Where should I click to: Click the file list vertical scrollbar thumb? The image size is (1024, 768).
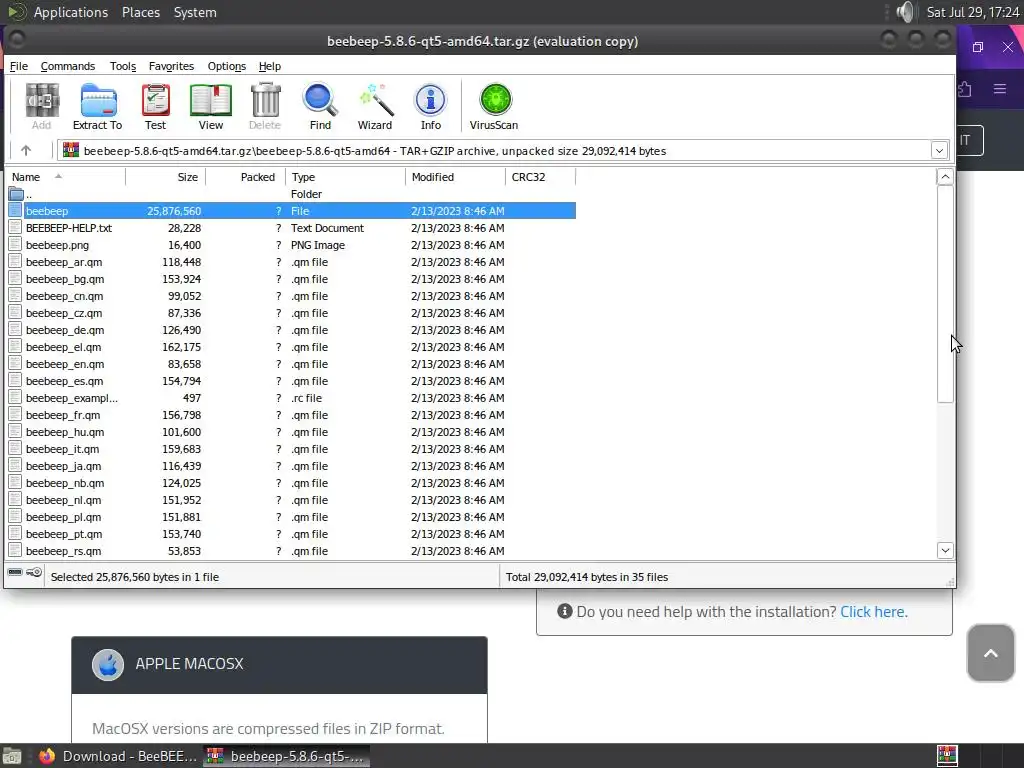[945, 294]
